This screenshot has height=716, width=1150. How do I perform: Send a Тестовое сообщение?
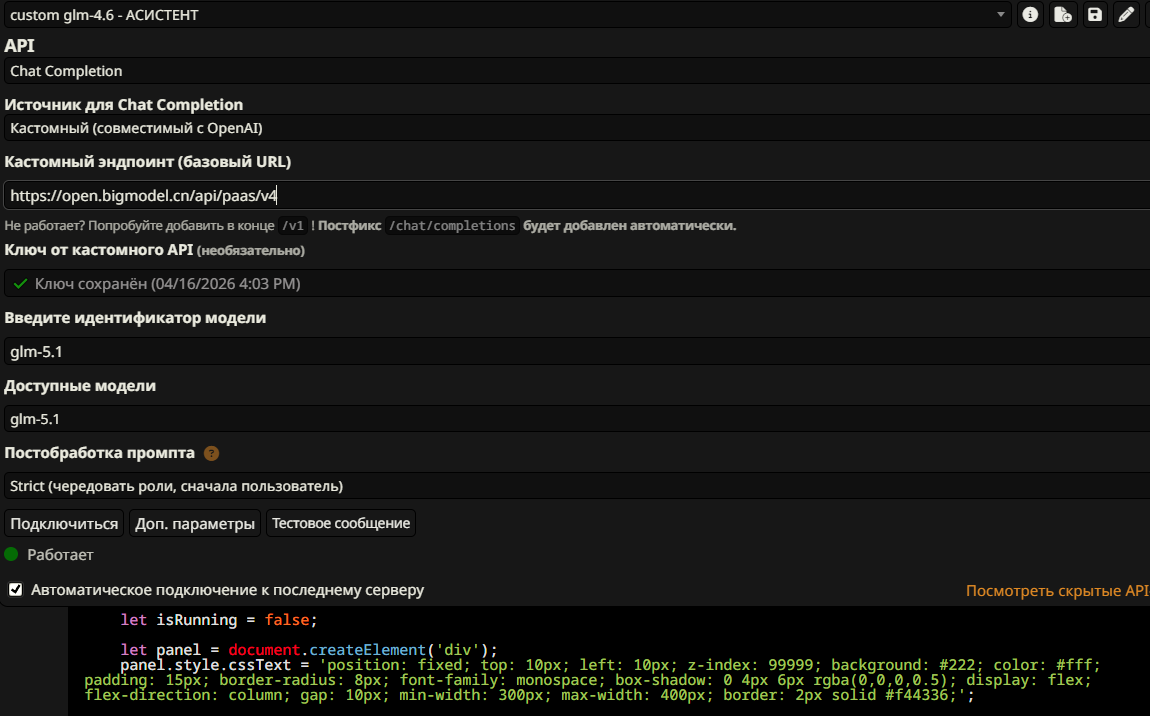tap(341, 524)
